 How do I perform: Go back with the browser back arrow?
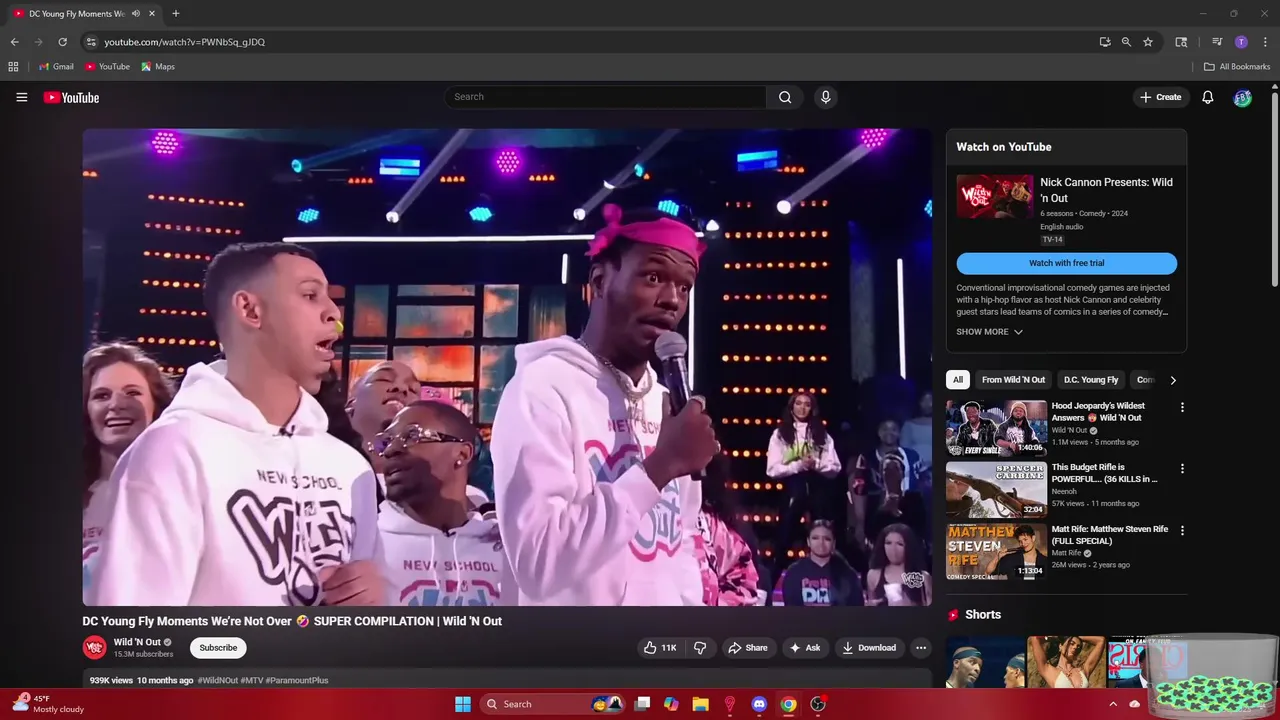click(14, 42)
